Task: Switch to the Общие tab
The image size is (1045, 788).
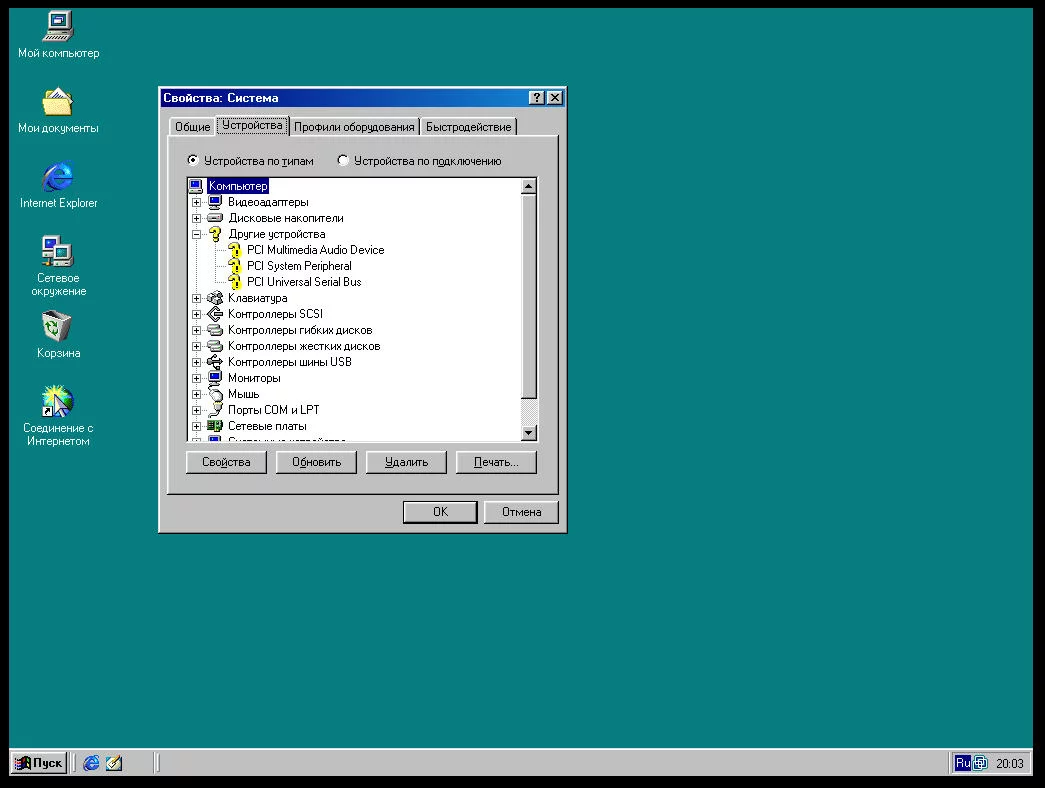Action: coord(192,127)
